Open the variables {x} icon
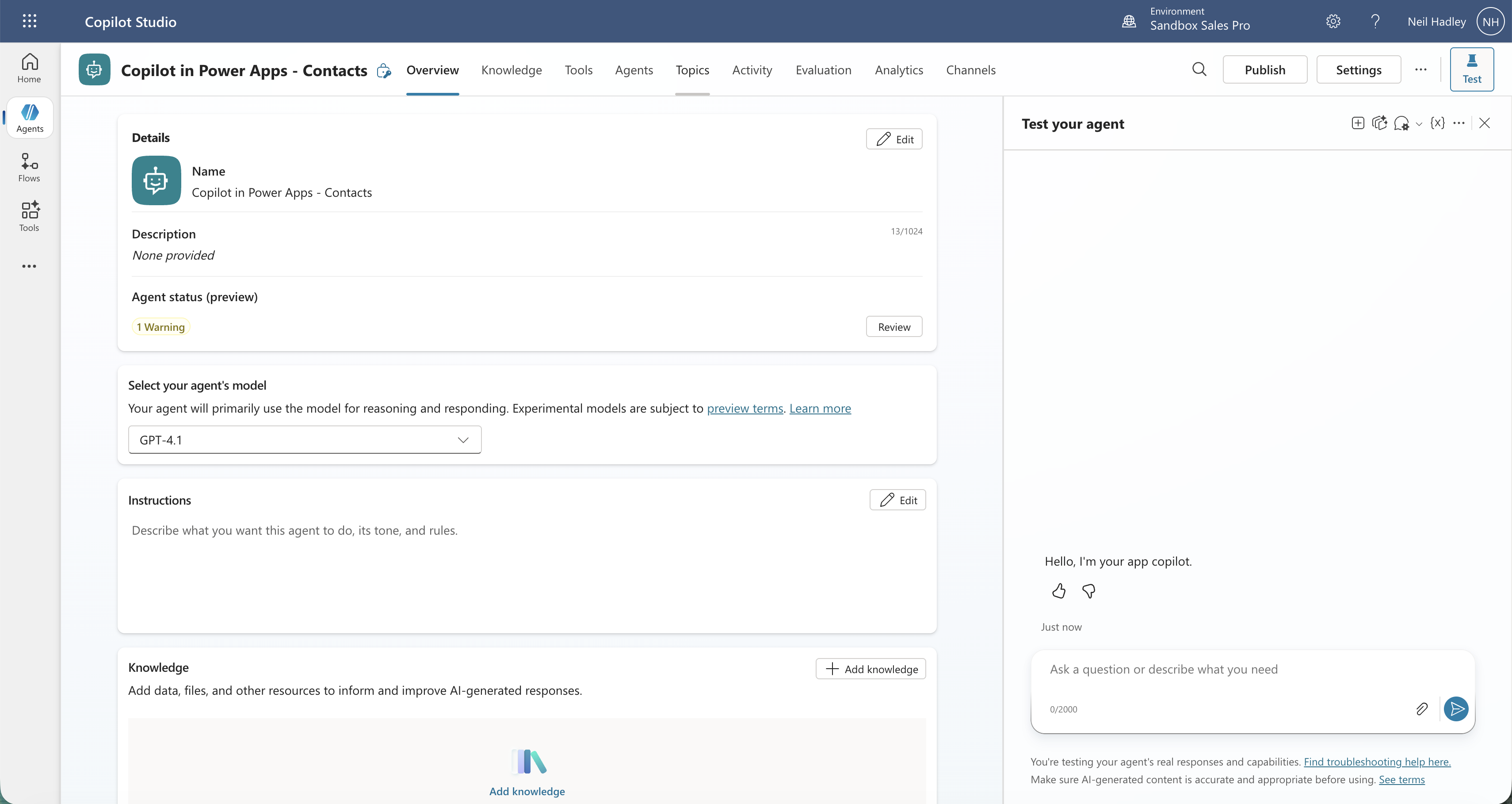The image size is (1512, 804). coord(1437,123)
